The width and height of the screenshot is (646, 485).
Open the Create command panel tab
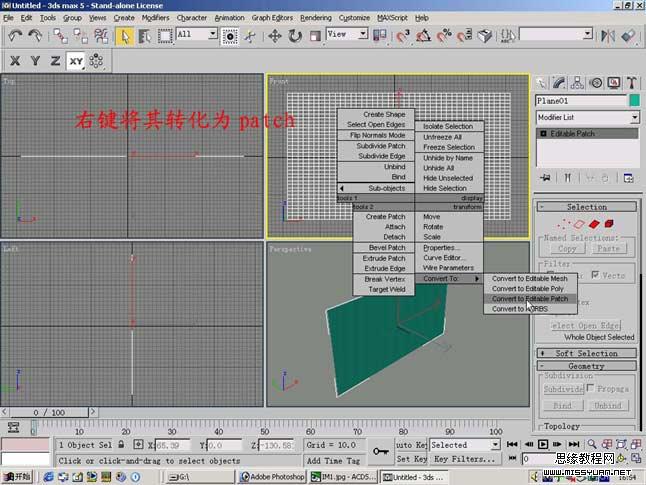pos(541,83)
